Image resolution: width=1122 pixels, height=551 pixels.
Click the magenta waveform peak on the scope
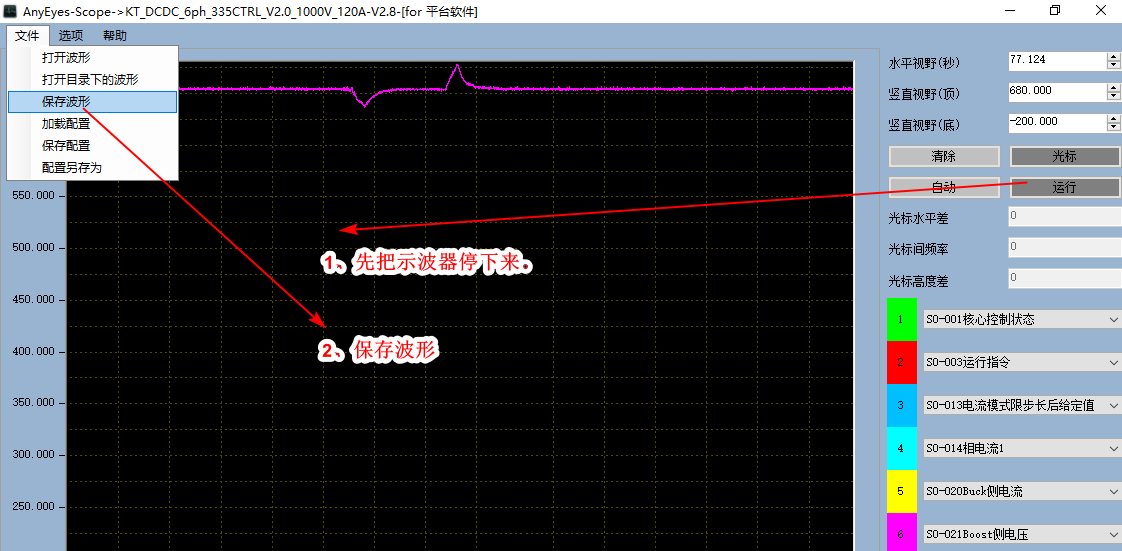457,67
